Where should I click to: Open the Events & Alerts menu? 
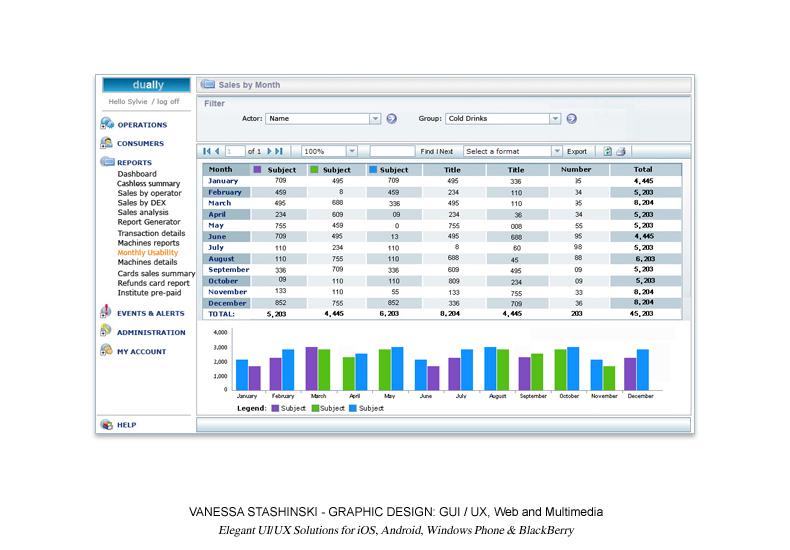[x=151, y=313]
